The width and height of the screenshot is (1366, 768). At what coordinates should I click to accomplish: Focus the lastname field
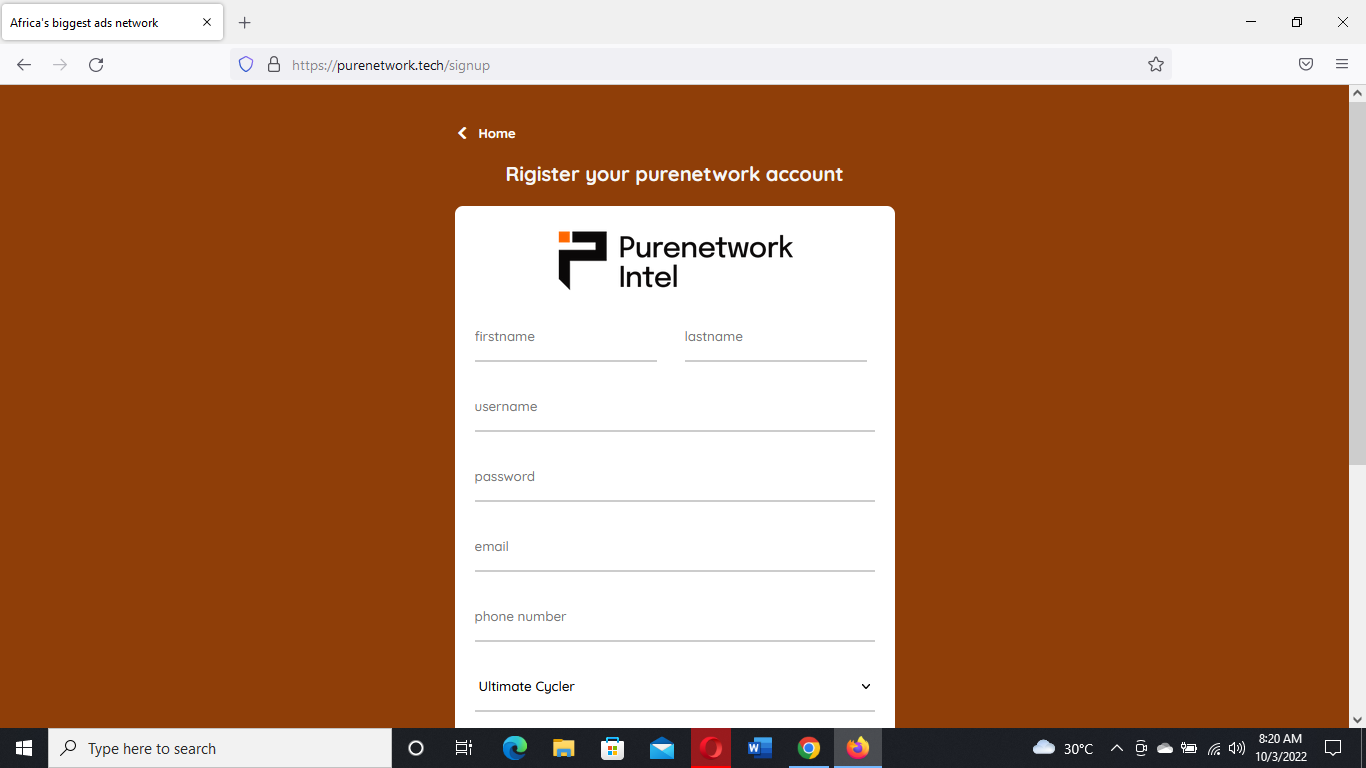(x=776, y=337)
